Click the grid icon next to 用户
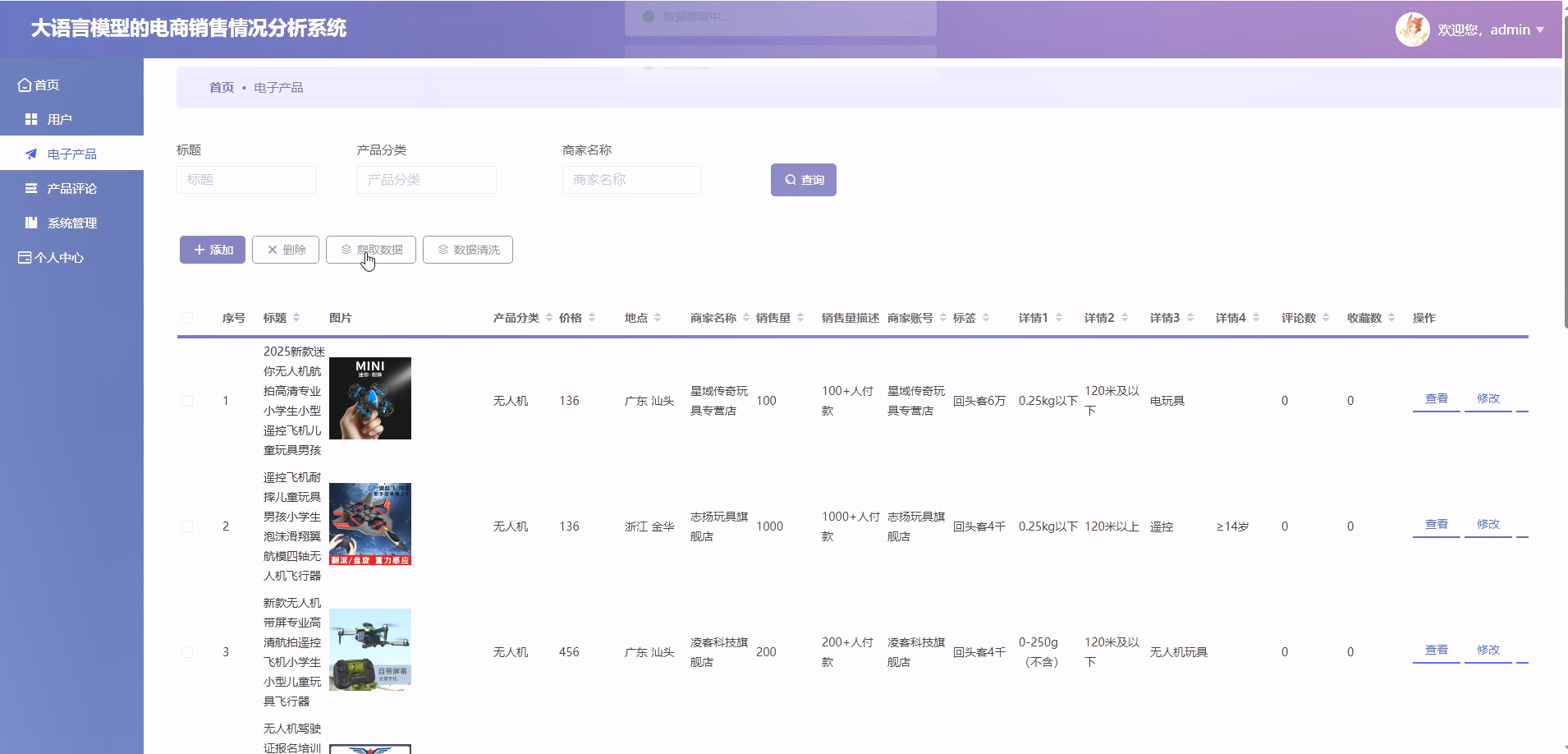 31,119
